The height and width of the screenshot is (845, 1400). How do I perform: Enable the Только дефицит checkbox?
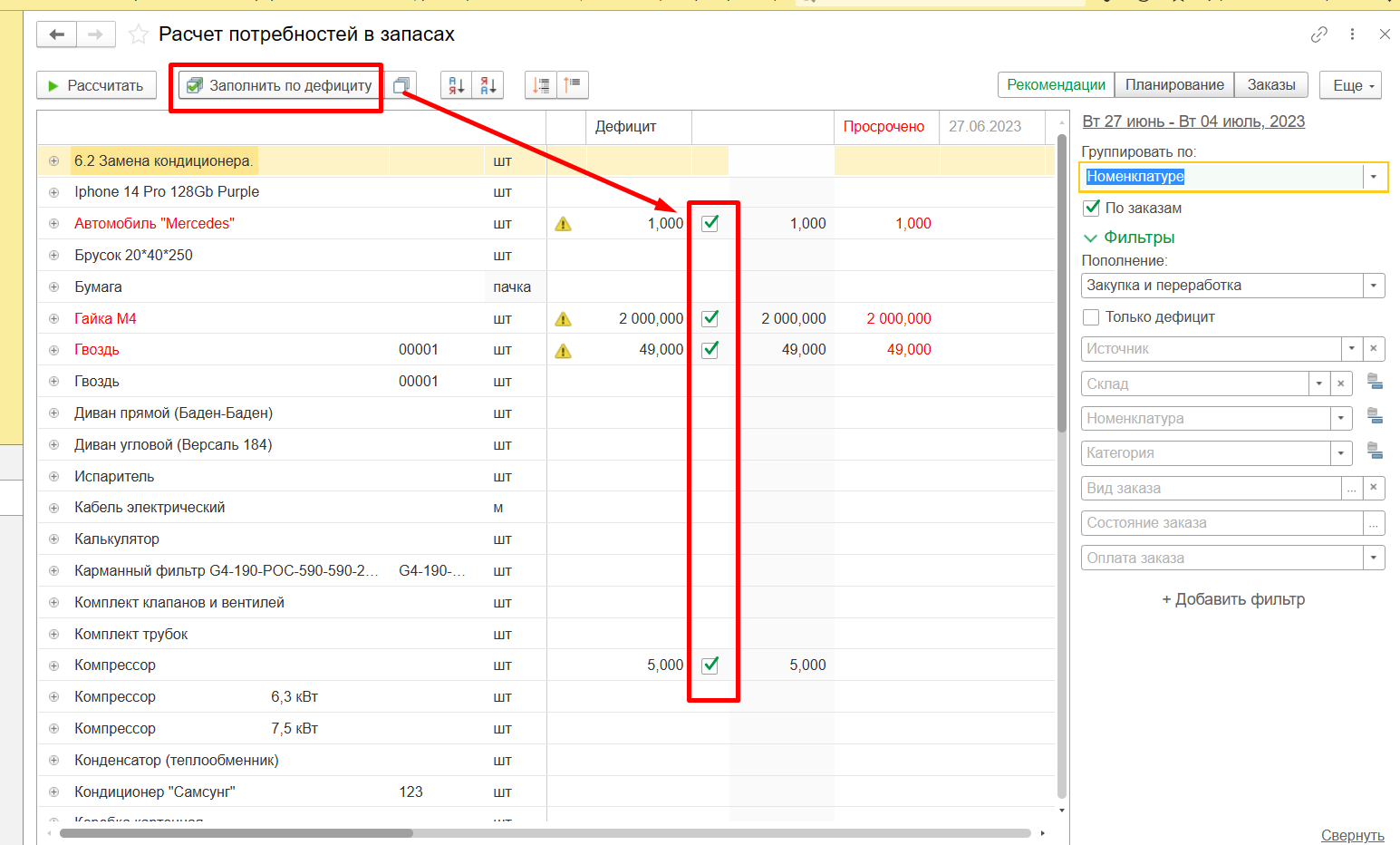click(1092, 317)
